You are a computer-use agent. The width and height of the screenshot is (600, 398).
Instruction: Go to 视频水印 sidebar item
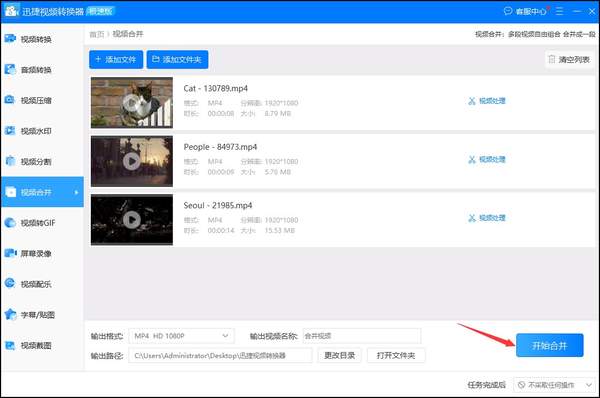pyautogui.click(x=41, y=131)
